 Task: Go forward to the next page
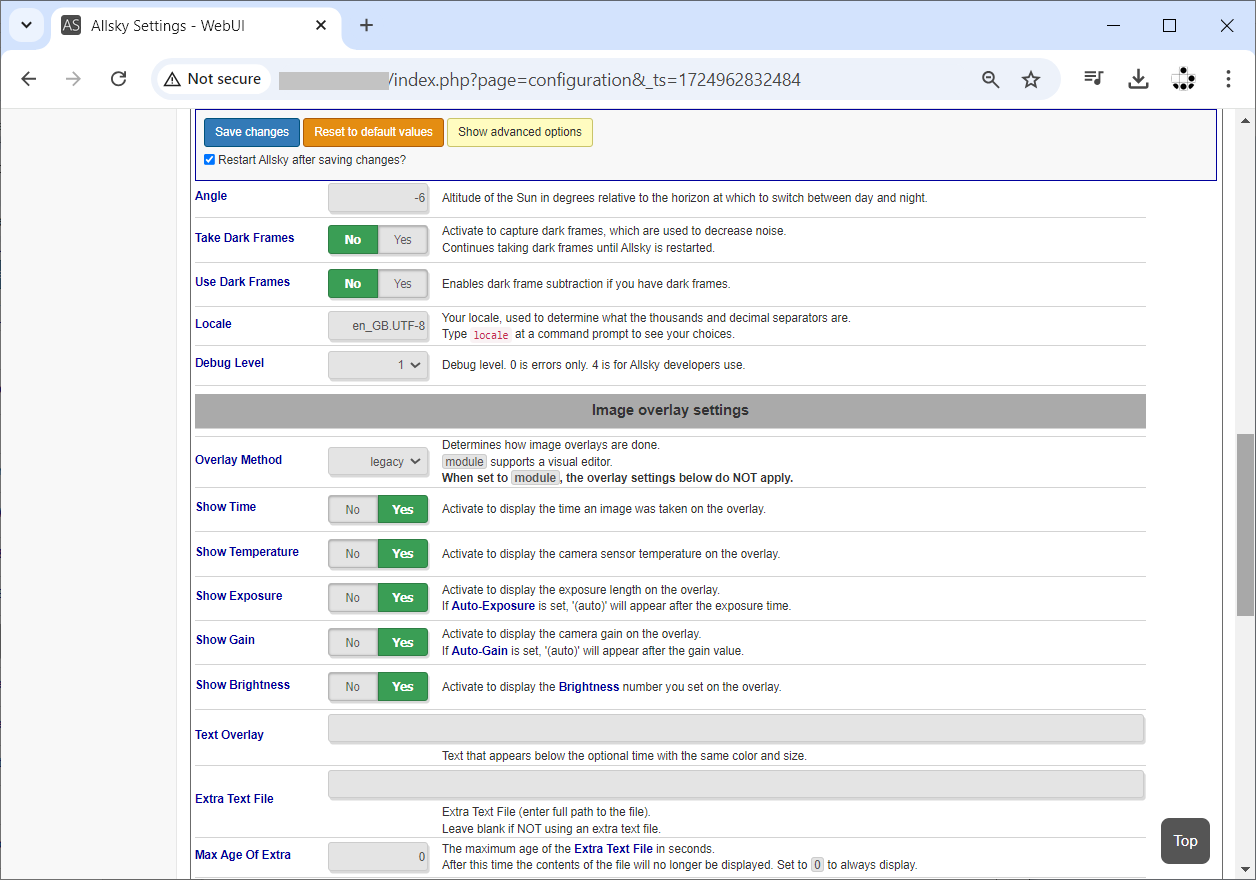(73, 79)
